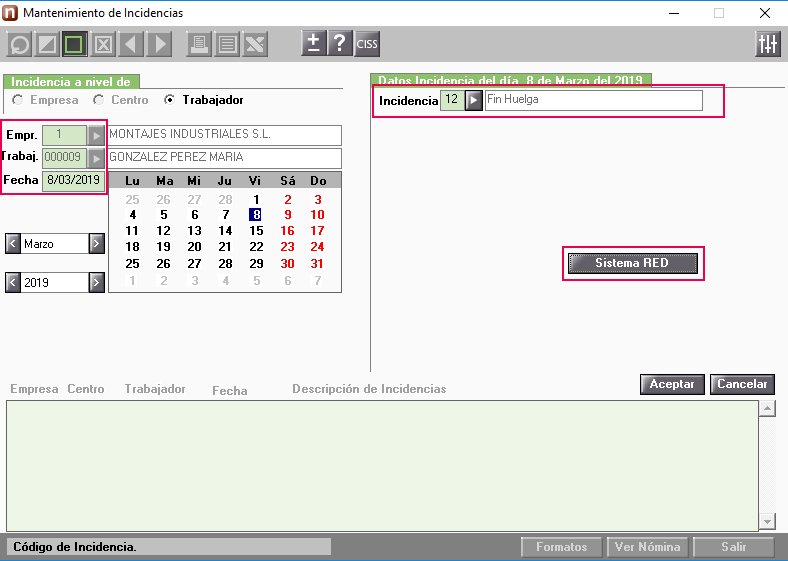Click the green-outlined square toolbar icon

[75, 44]
